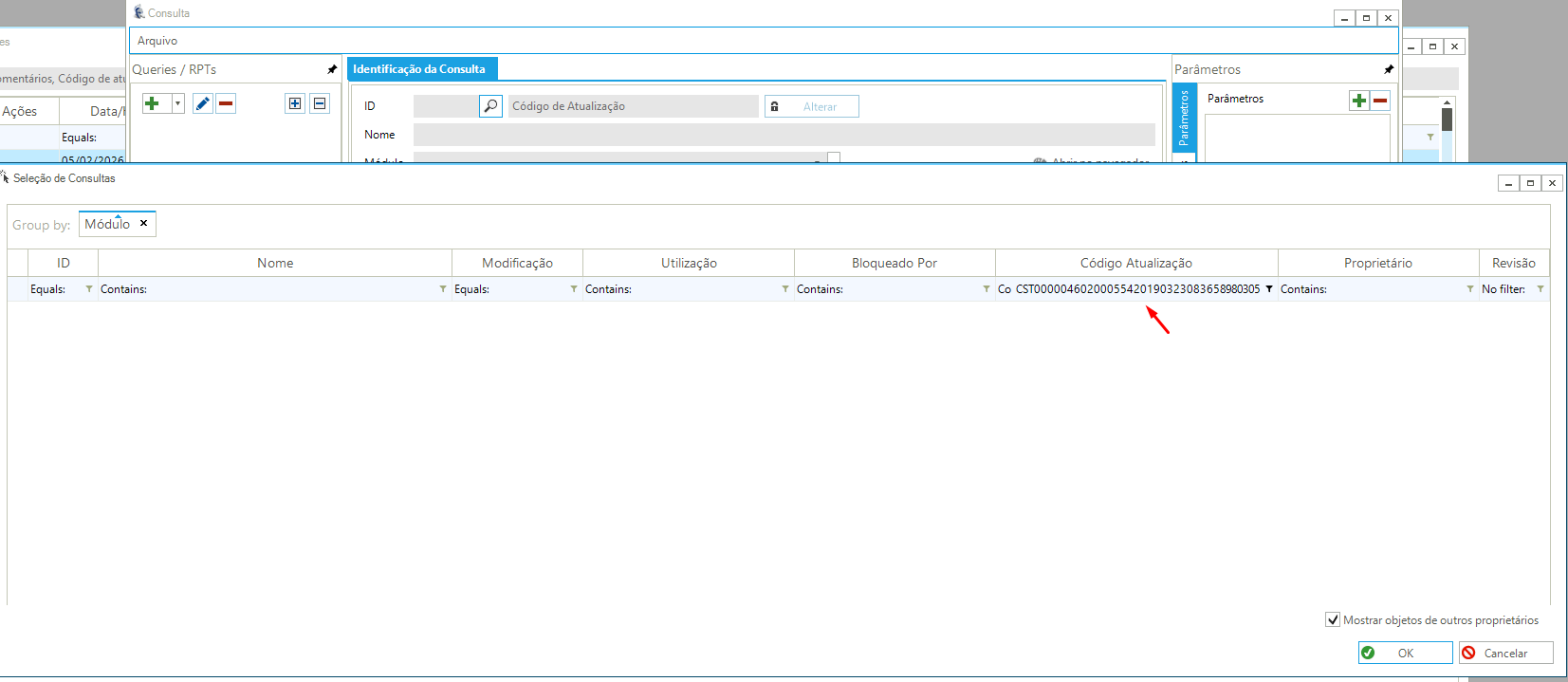Add a parameter with green plus icon

coord(1359,101)
